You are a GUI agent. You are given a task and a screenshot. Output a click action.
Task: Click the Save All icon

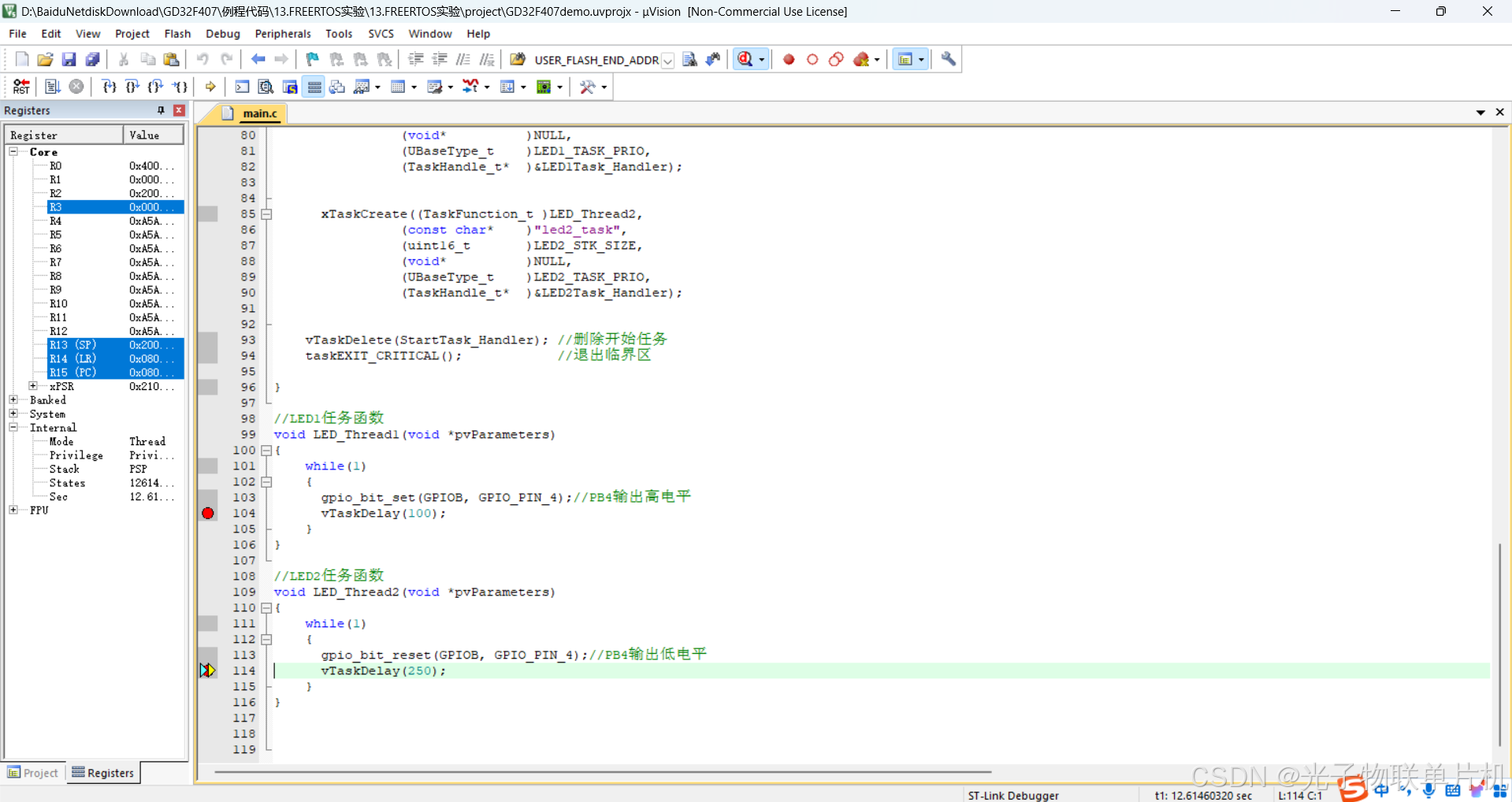coord(93,60)
